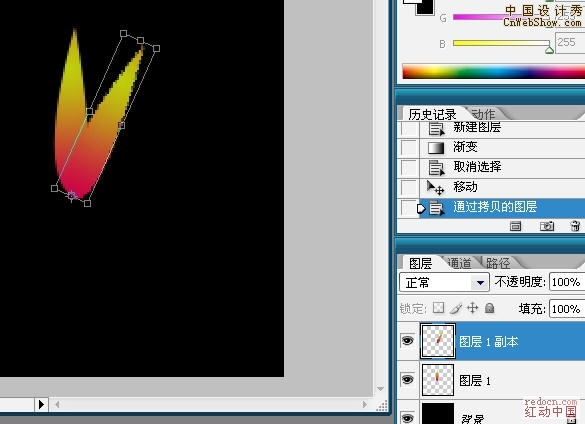Click the B value field showing 255
The height and width of the screenshot is (424, 585).
570,43
